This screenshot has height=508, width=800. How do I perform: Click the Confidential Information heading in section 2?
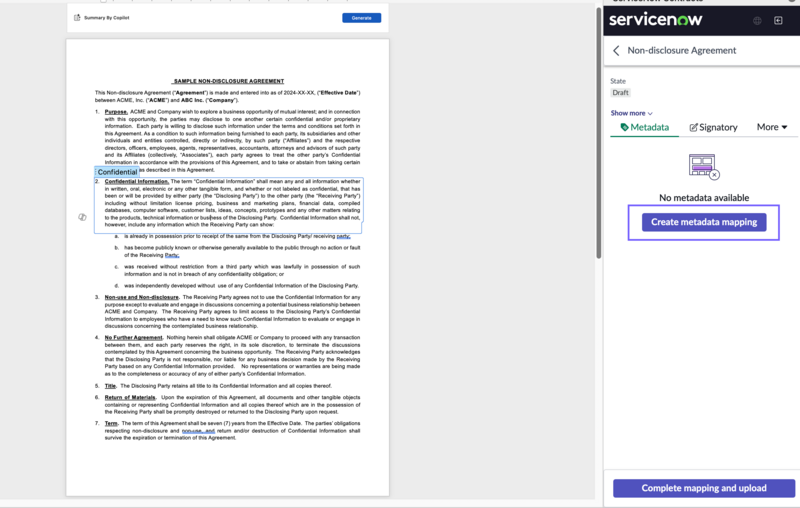coord(137,182)
